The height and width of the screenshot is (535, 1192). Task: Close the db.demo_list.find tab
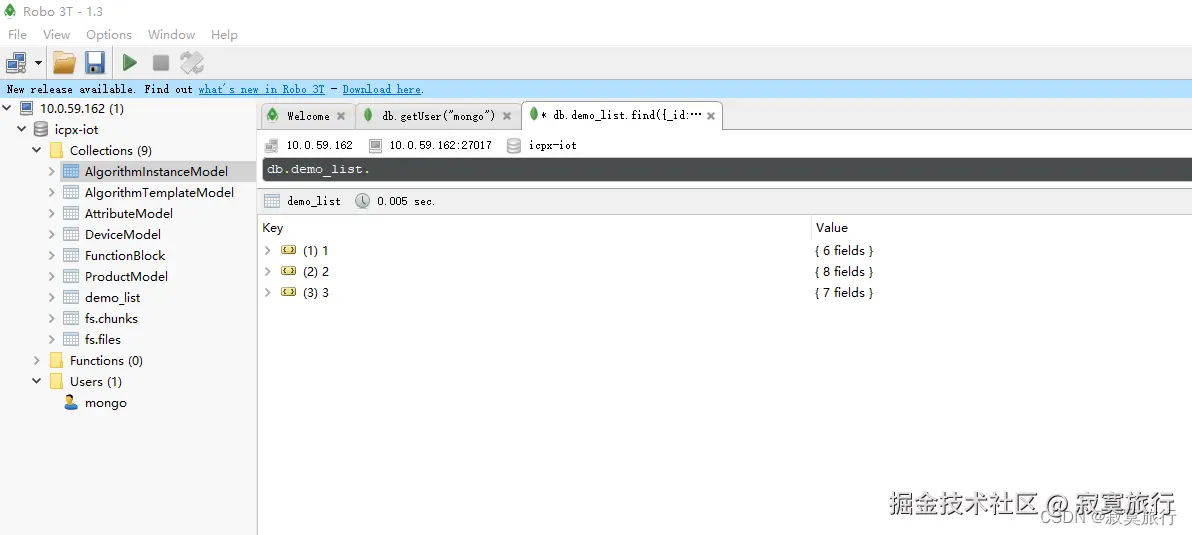click(711, 116)
